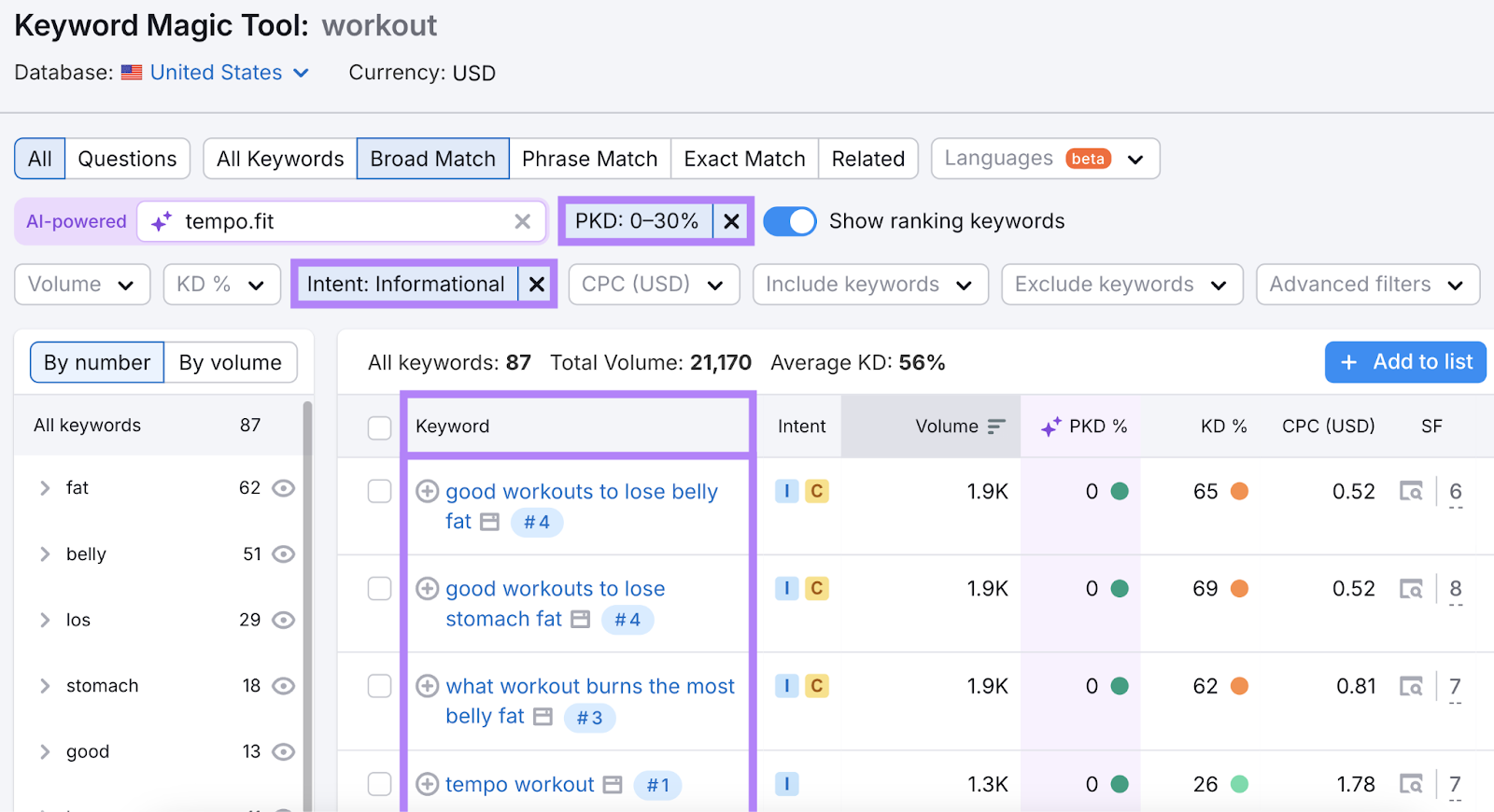Click the Volume column sort icon

click(x=996, y=427)
